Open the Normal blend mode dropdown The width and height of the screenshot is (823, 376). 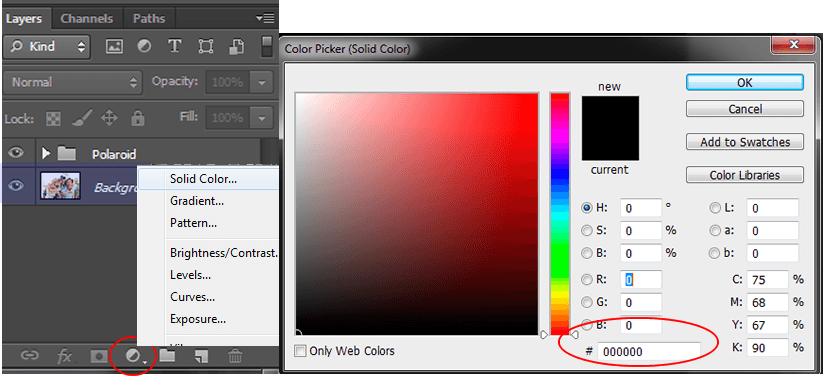pos(73,82)
